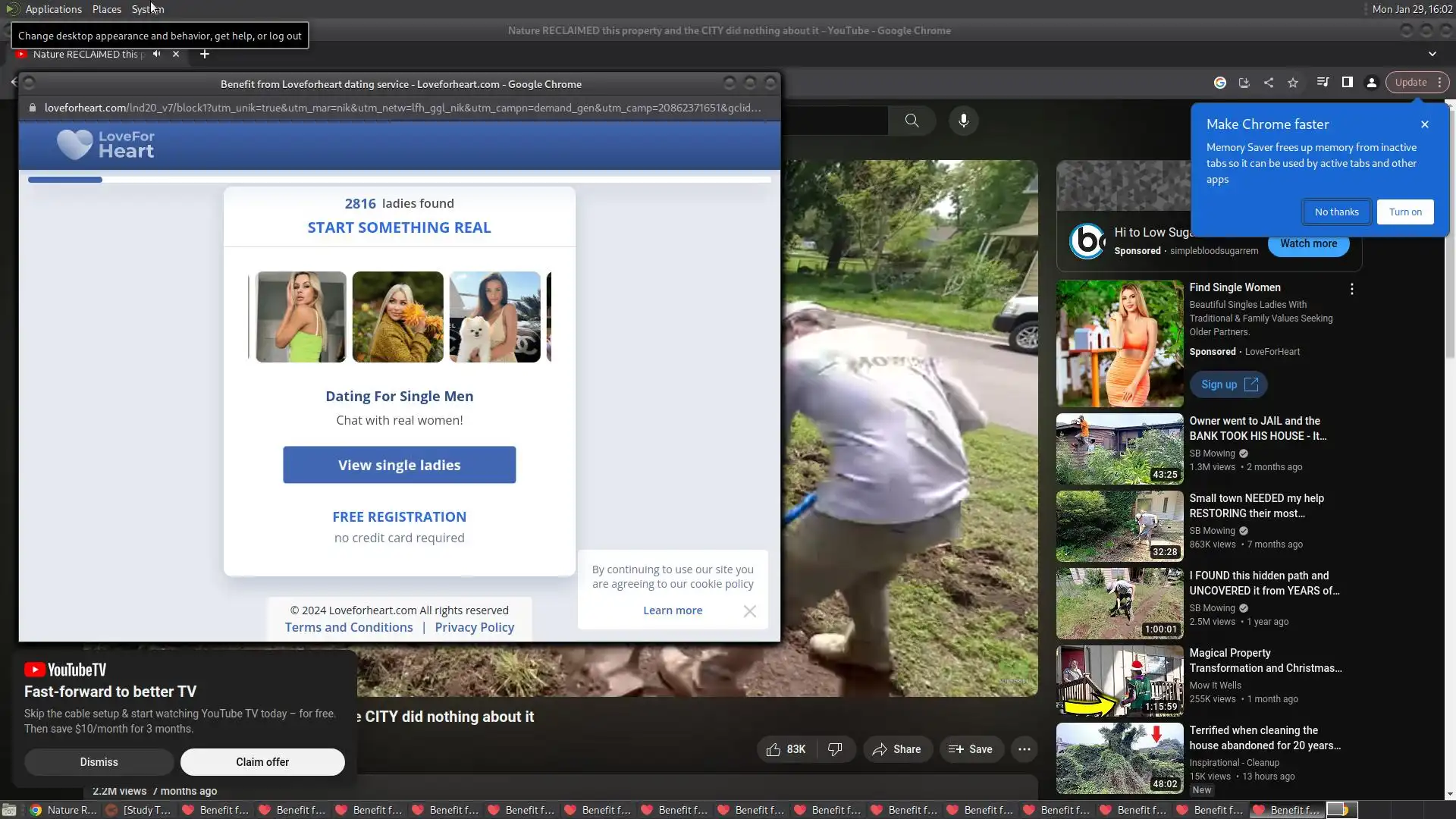Screen dimensions: 1456x819
Task: Open Chrome profile avatar icon
Action: click(x=1372, y=83)
